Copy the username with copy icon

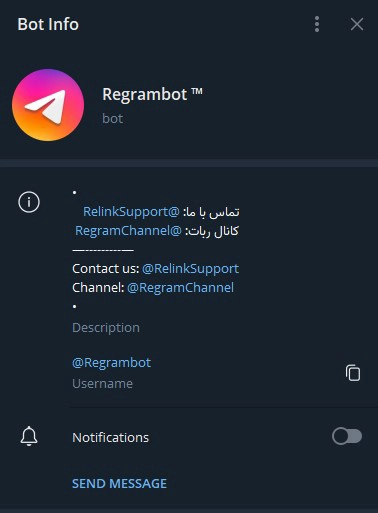[353, 373]
